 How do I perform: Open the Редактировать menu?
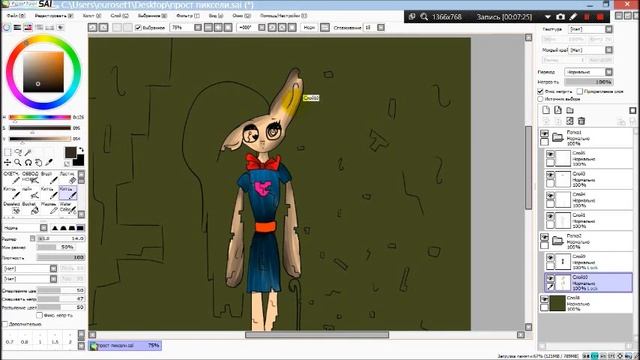[54, 16]
